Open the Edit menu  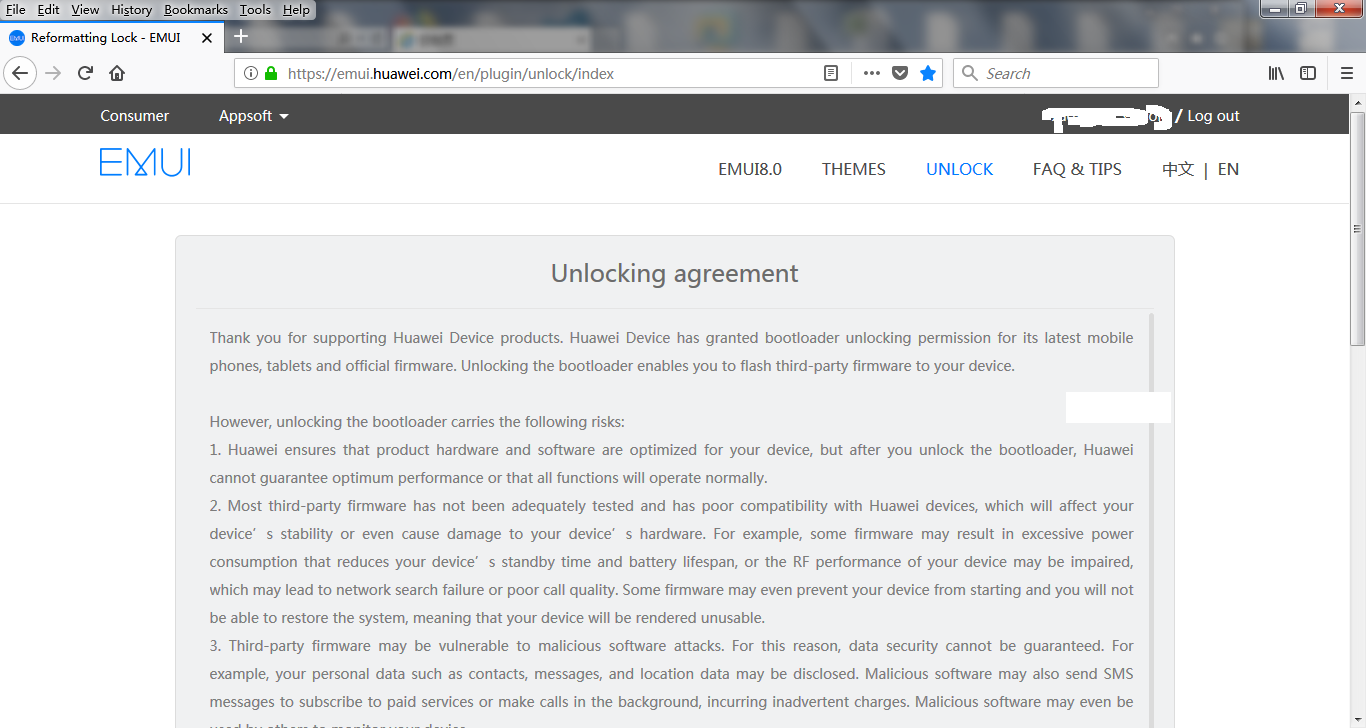coord(48,9)
